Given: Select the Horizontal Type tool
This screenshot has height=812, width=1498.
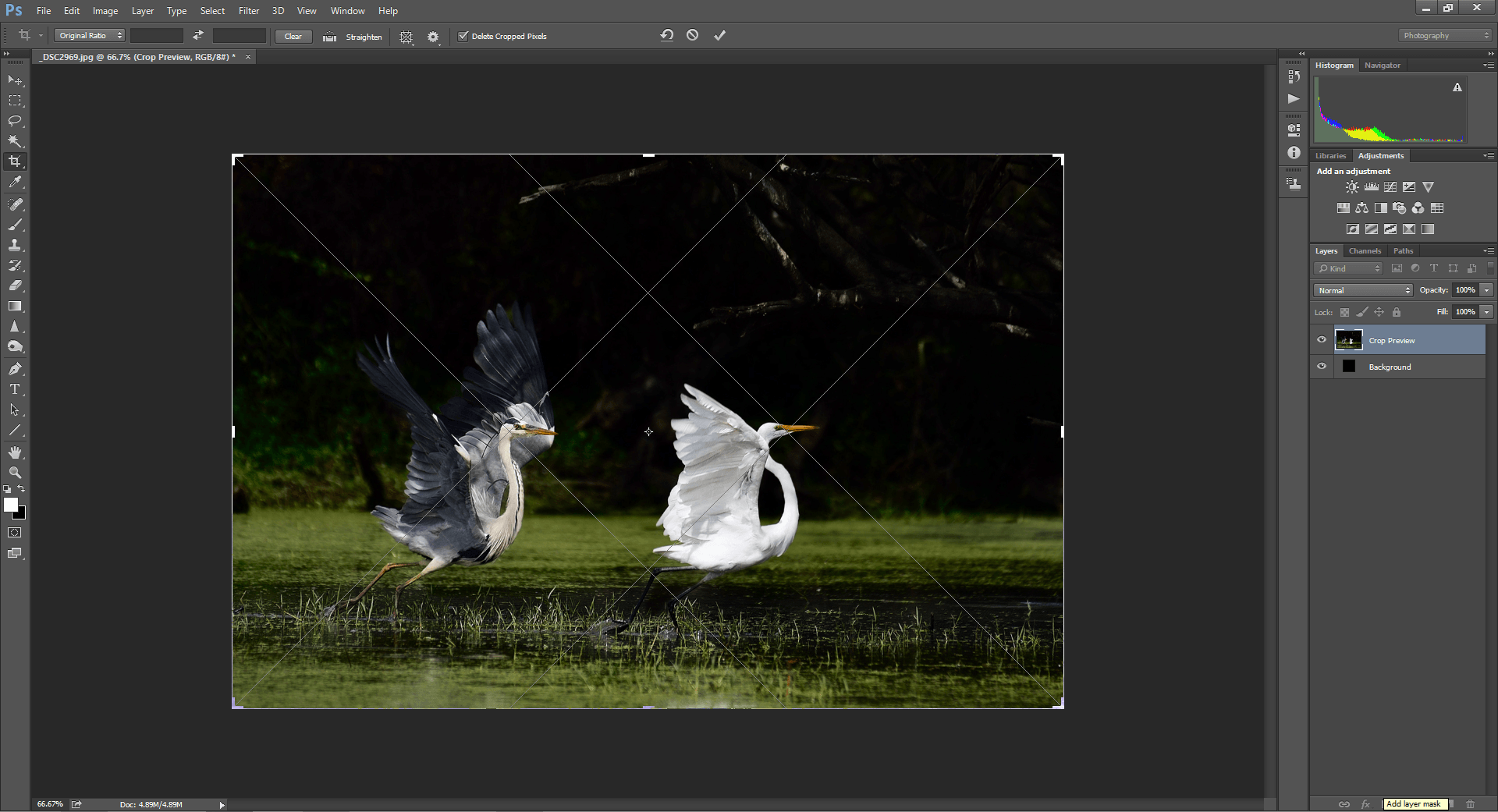Looking at the screenshot, I should (x=15, y=389).
